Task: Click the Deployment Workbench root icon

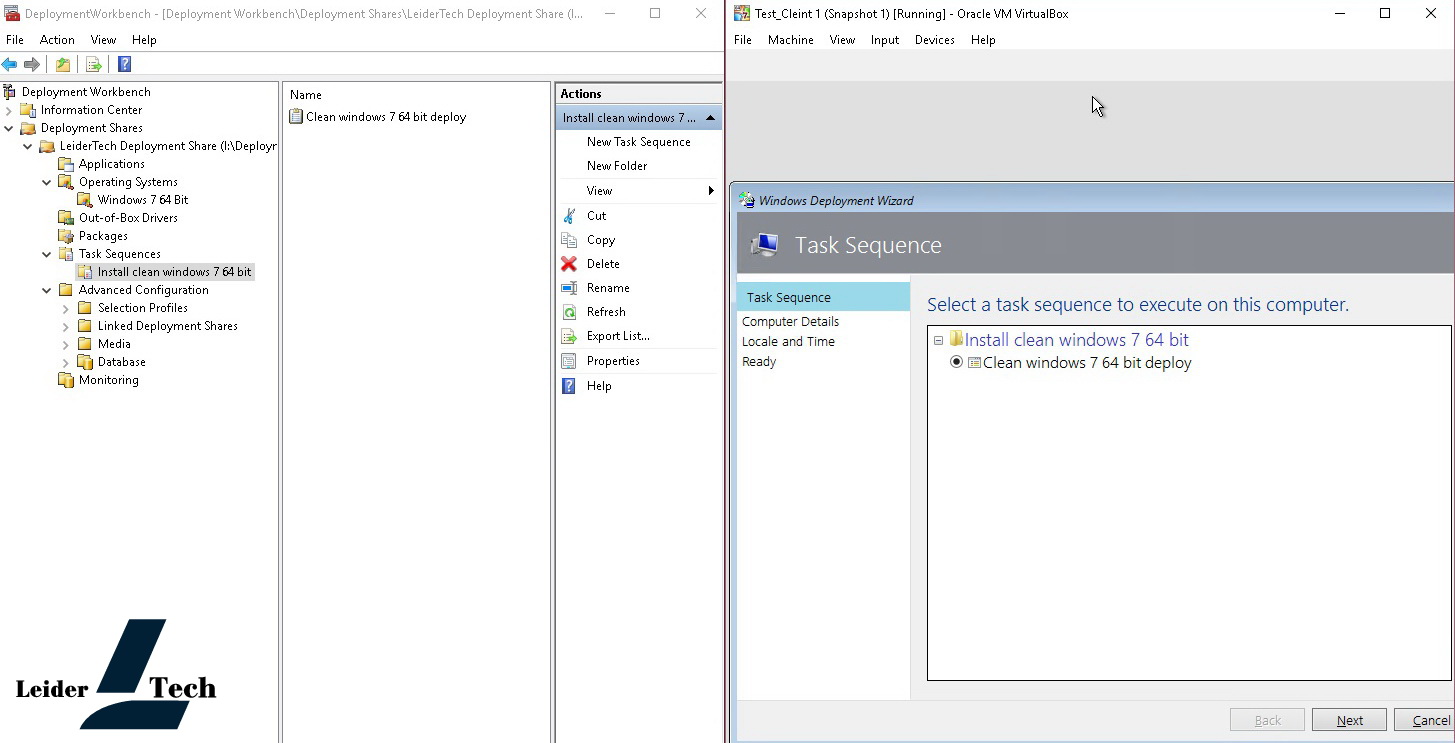Action: coord(10,92)
